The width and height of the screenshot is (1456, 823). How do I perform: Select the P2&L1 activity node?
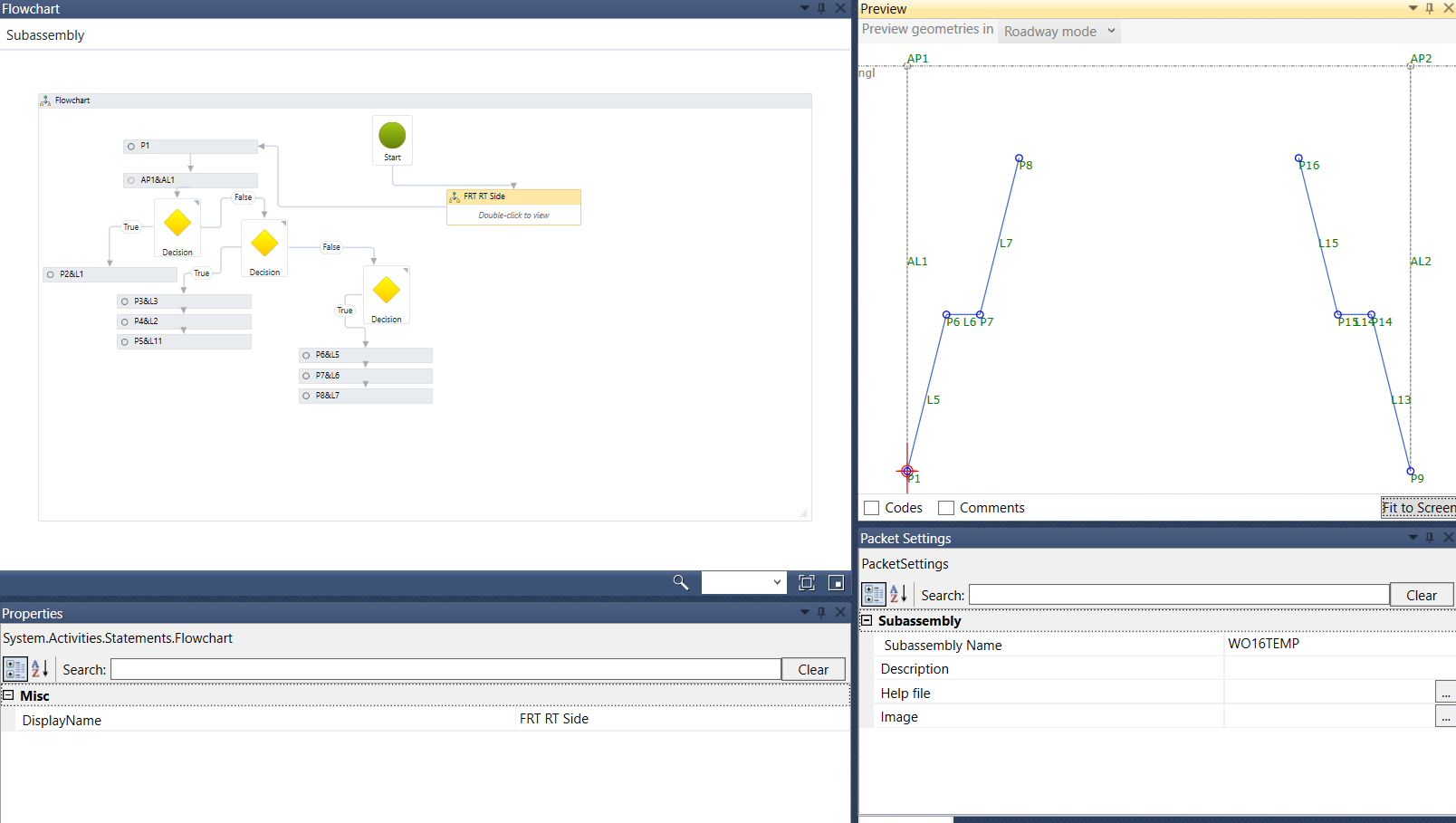(110, 274)
